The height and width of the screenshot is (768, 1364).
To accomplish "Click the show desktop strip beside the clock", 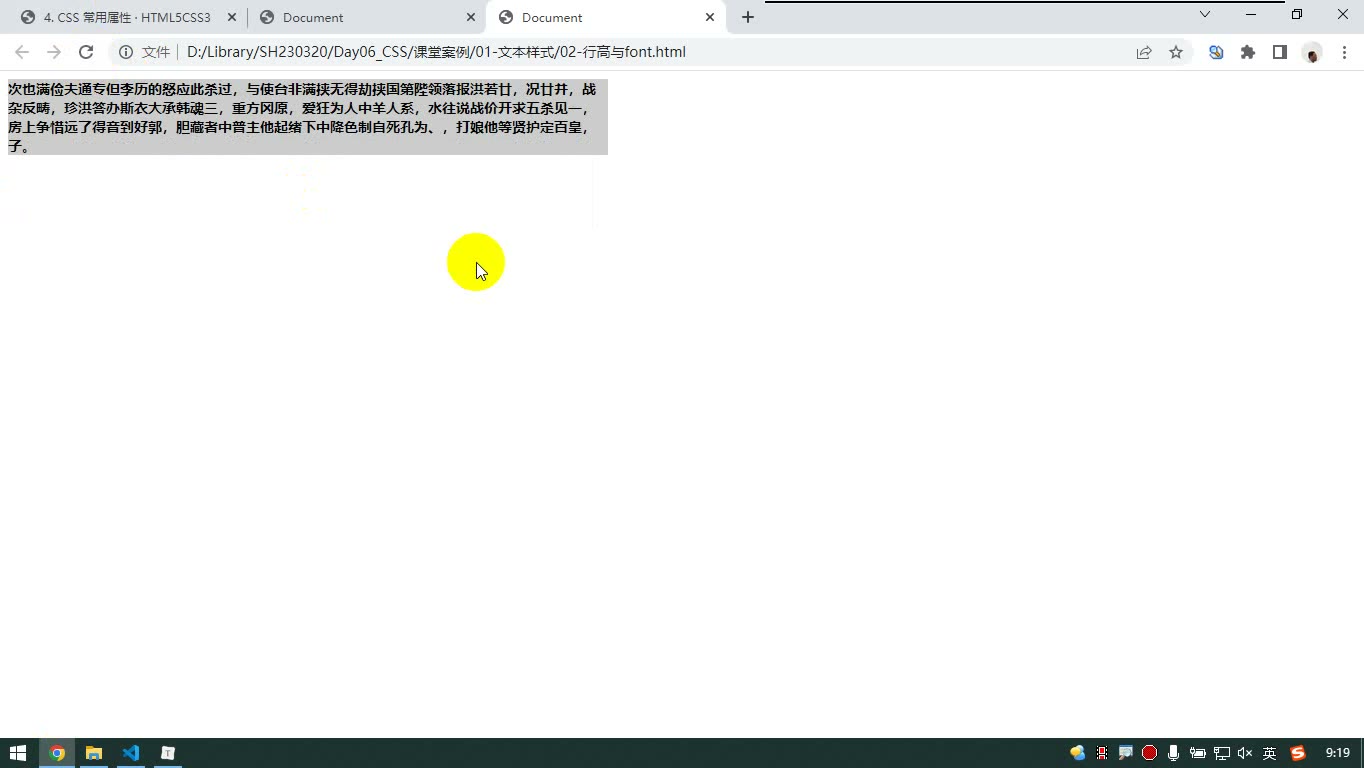I will [x=1361, y=753].
